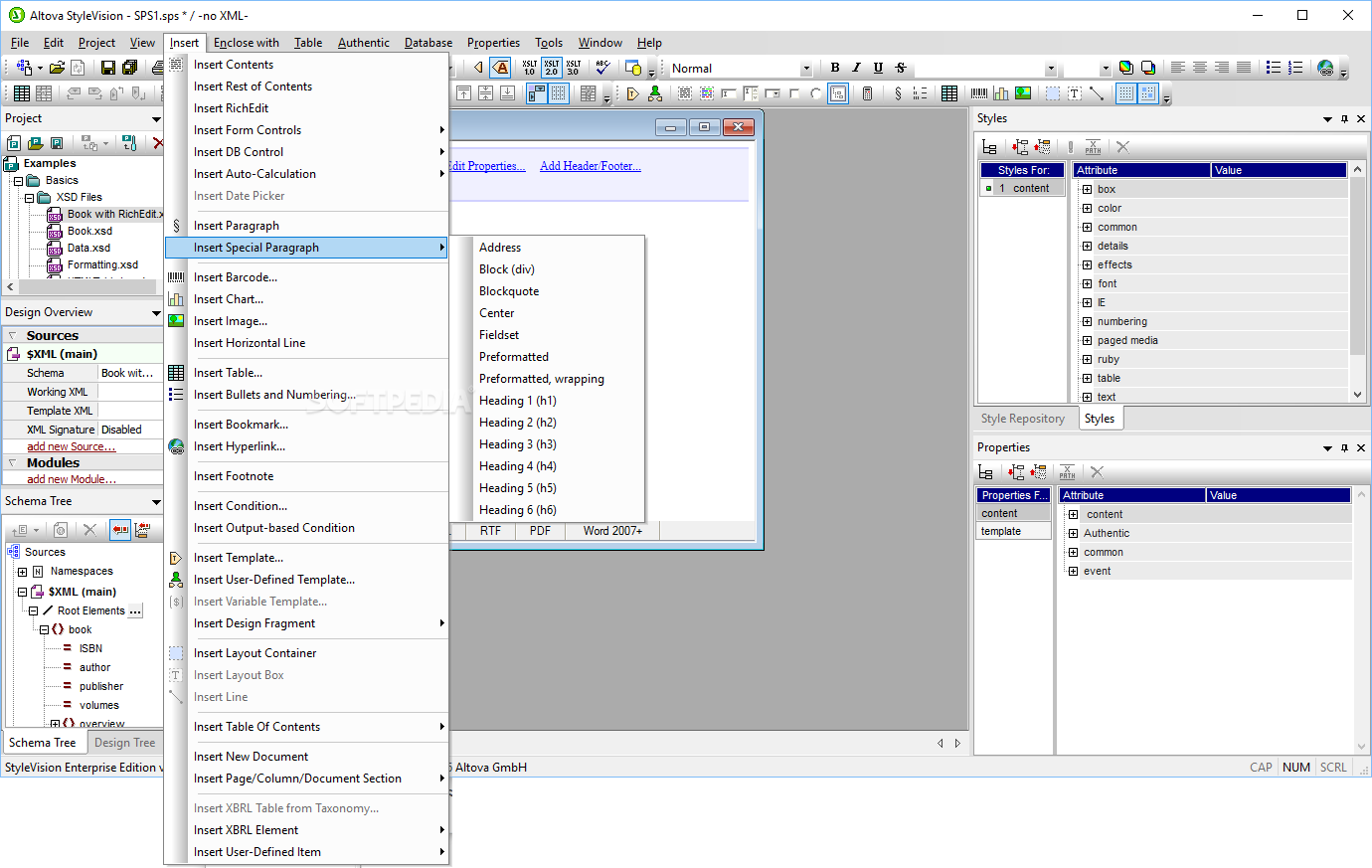This screenshot has height=868, width=1372.
Task: Expand the font style attribute group
Action: pos(1087,283)
